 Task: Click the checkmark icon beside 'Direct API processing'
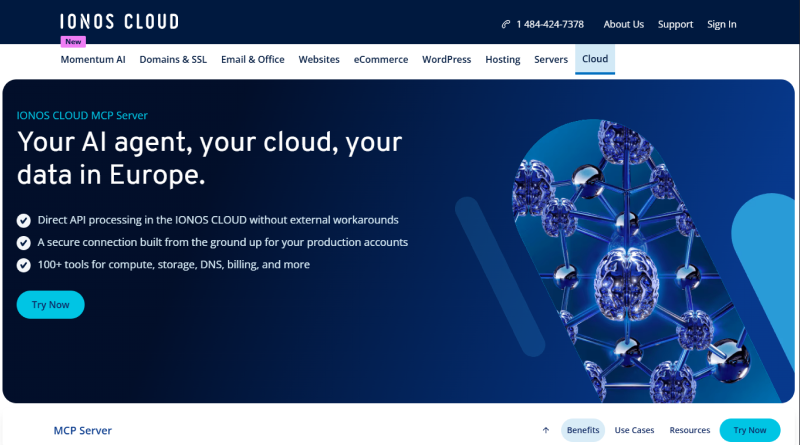click(23, 220)
